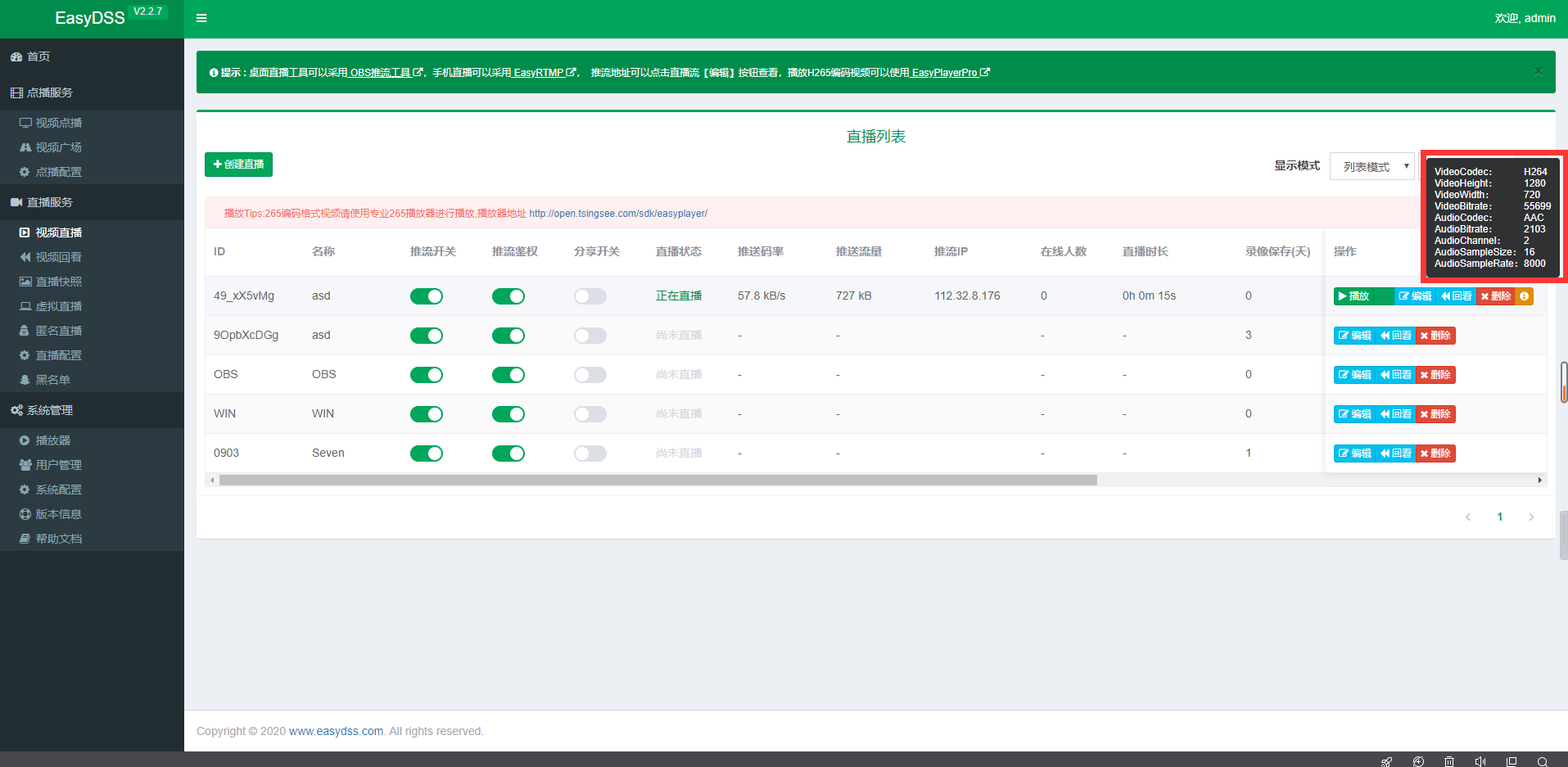1568x767 pixels.
Task: Click 删除 delete for stream 0903
Action: tap(1435, 453)
